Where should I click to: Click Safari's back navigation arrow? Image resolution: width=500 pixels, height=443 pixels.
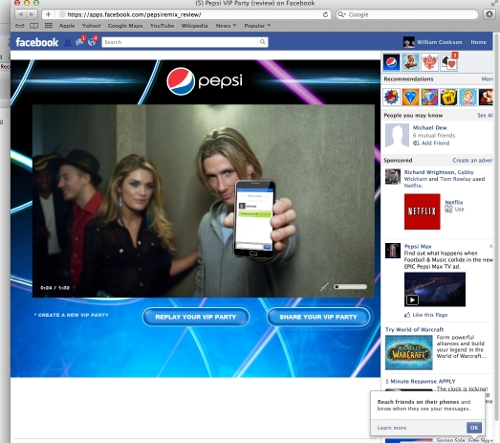[x=21, y=14]
